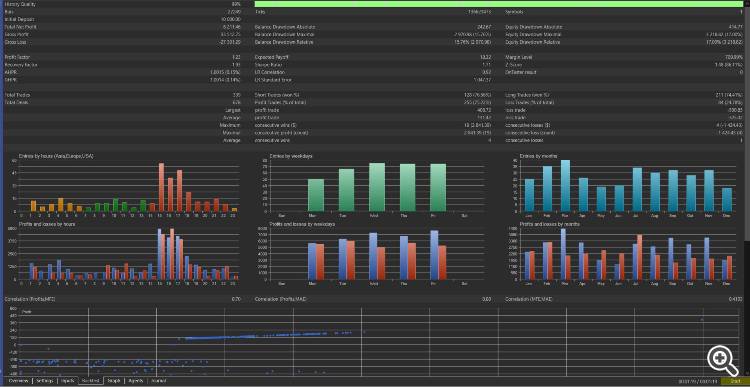Select the LR Standard Error label
This screenshot has height=387, width=750.
273,80
